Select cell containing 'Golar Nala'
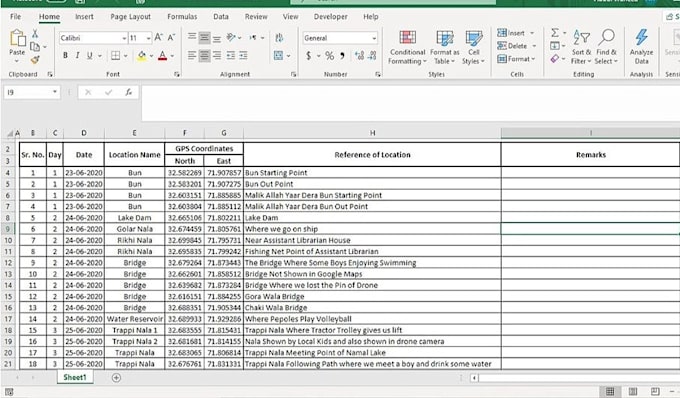This screenshot has width=680, height=398. (x=134, y=229)
